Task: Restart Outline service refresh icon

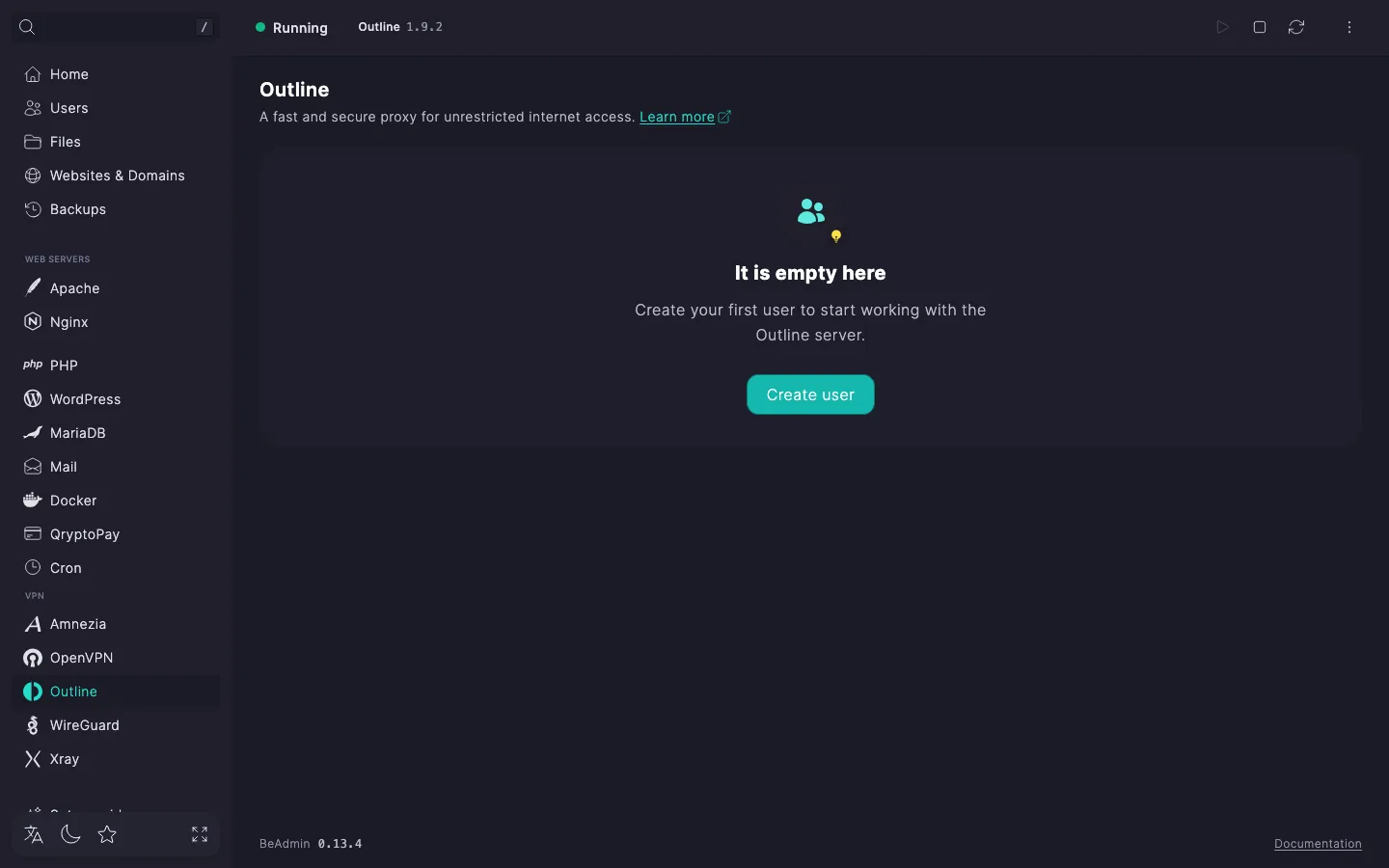Action: point(1296,27)
